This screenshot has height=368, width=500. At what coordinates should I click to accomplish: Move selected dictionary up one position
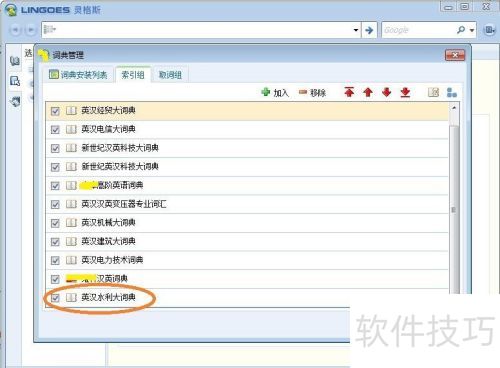click(368, 92)
